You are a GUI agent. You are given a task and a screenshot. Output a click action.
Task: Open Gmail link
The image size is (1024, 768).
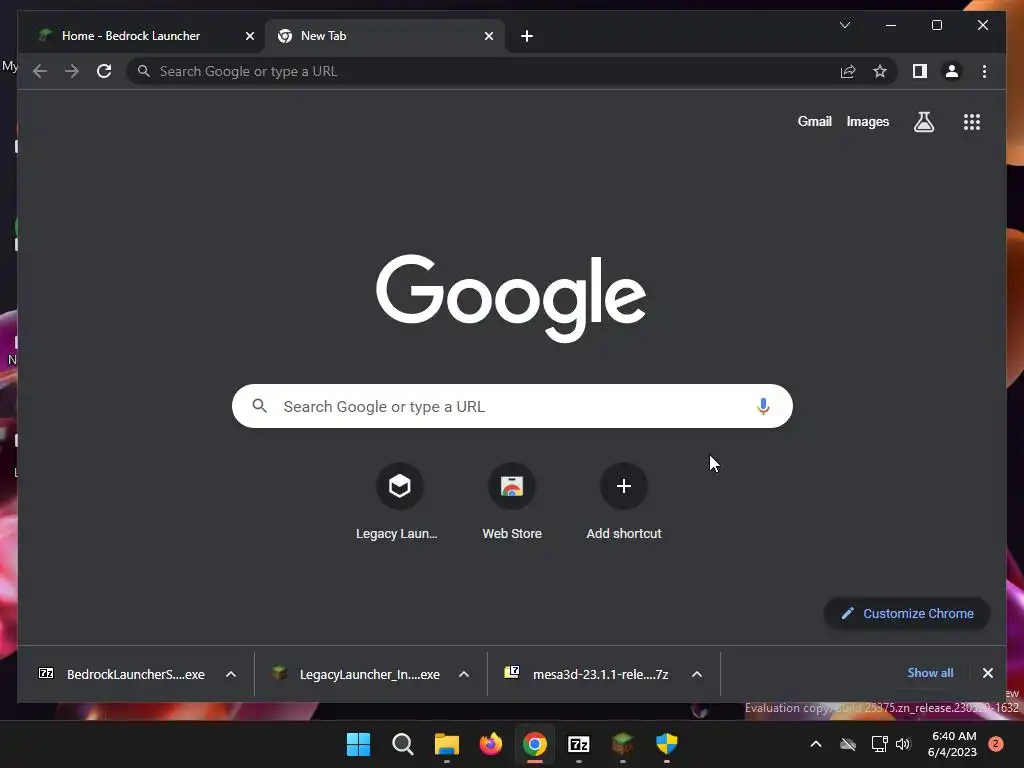[x=814, y=121]
